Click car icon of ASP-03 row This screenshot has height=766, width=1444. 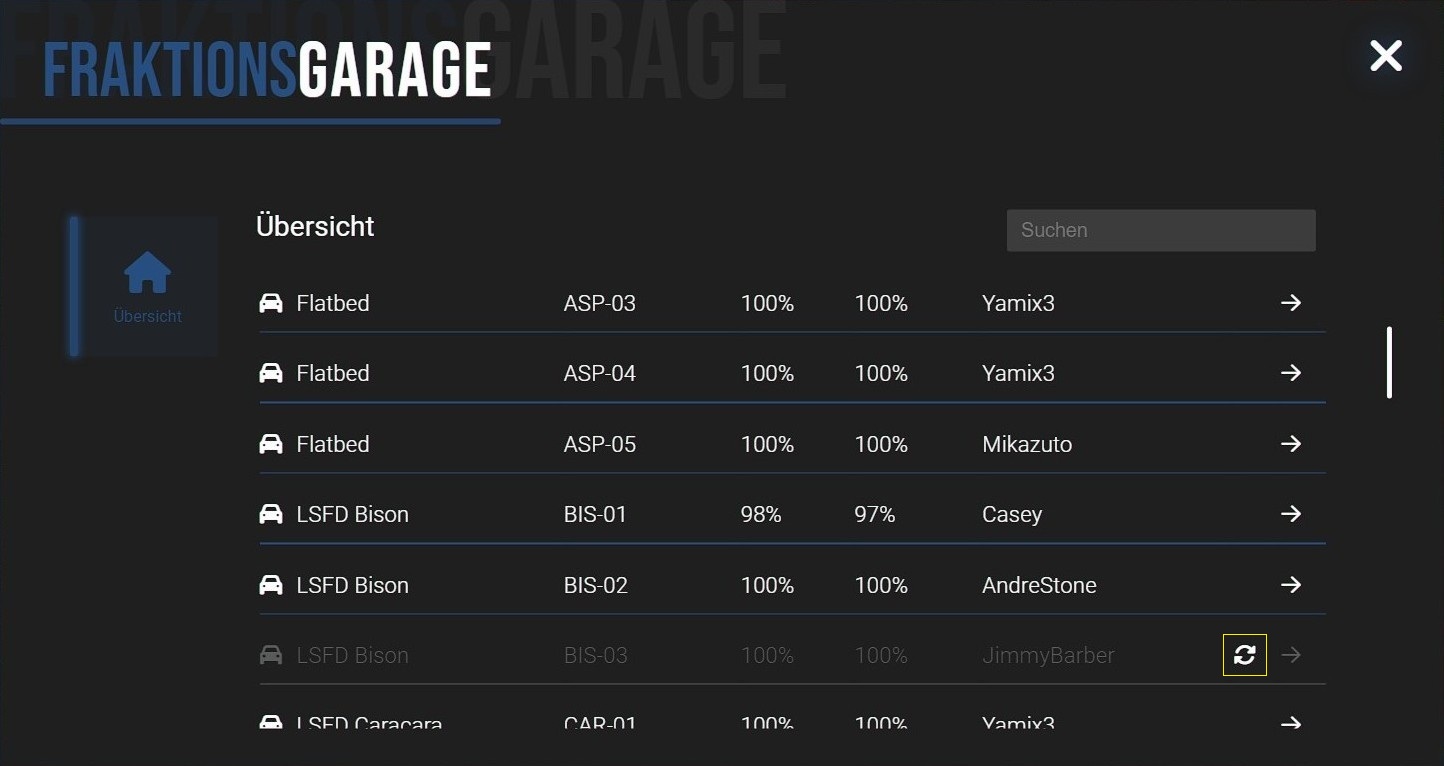[x=271, y=303]
